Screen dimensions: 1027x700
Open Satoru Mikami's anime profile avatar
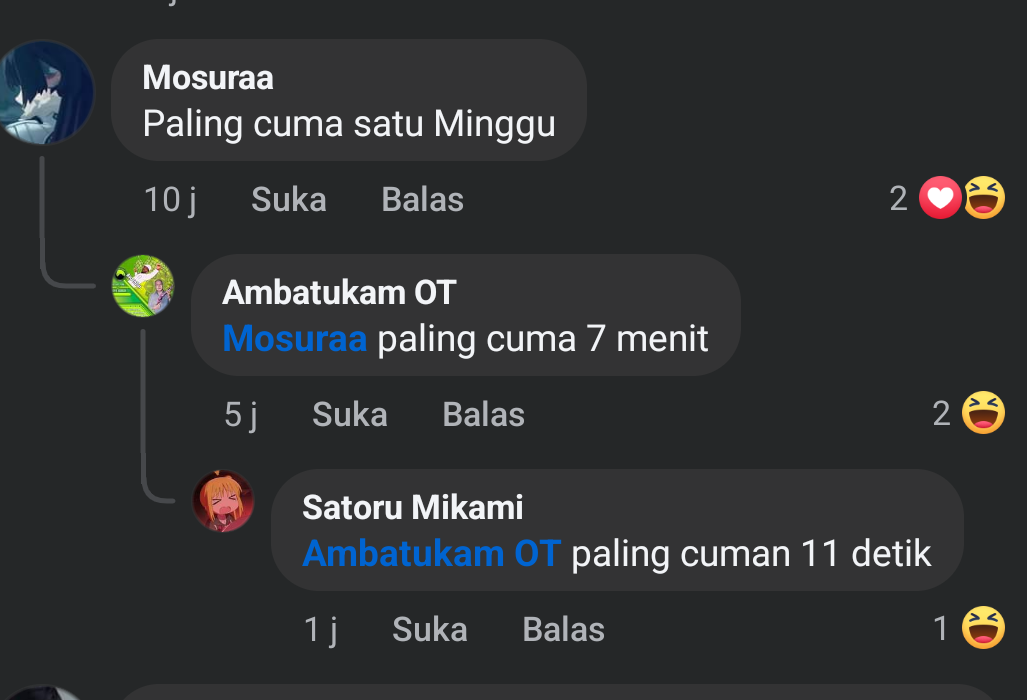(223, 501)
